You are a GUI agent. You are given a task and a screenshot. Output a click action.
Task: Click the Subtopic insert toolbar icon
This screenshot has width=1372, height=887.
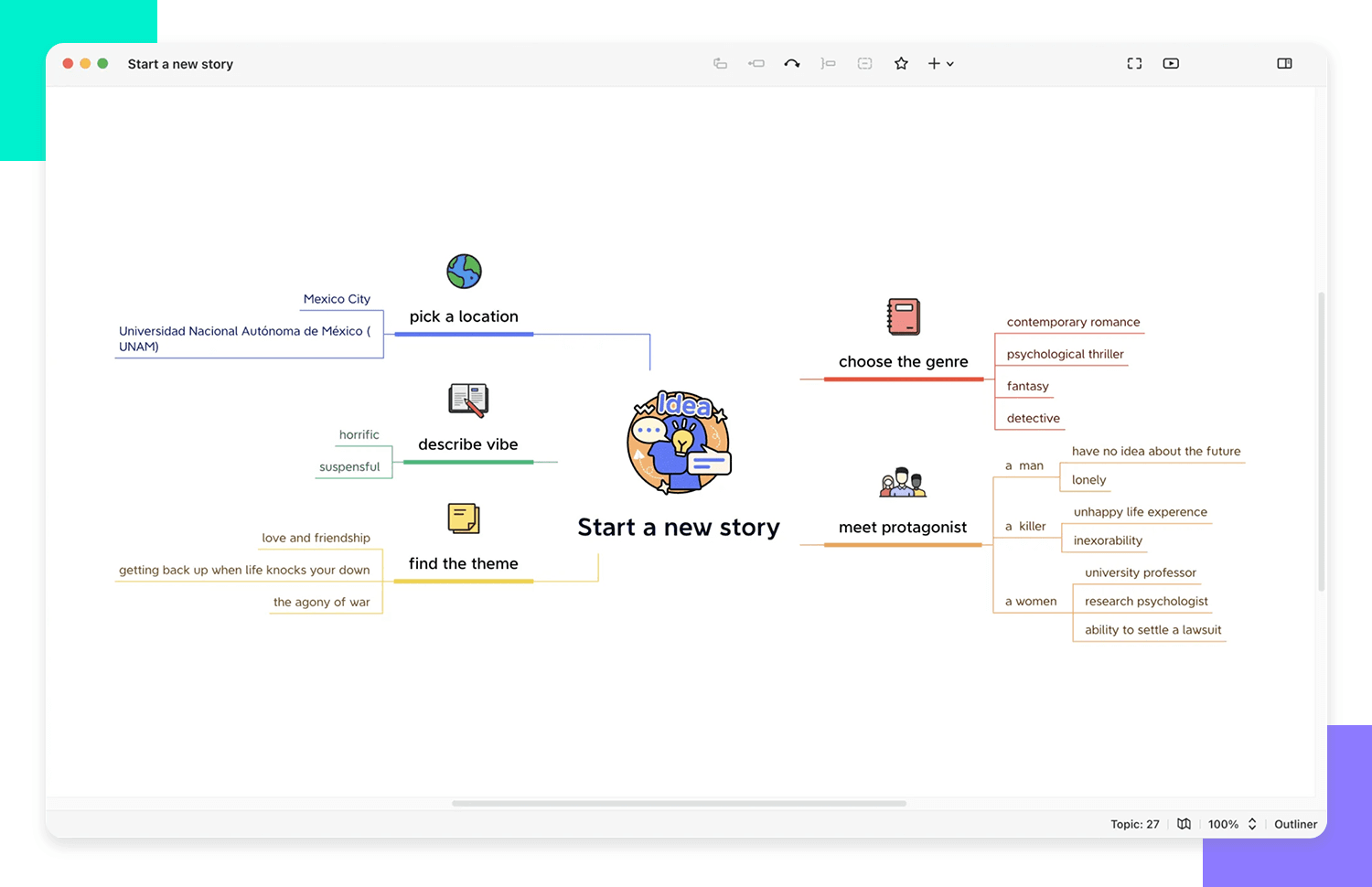point(756,63)
